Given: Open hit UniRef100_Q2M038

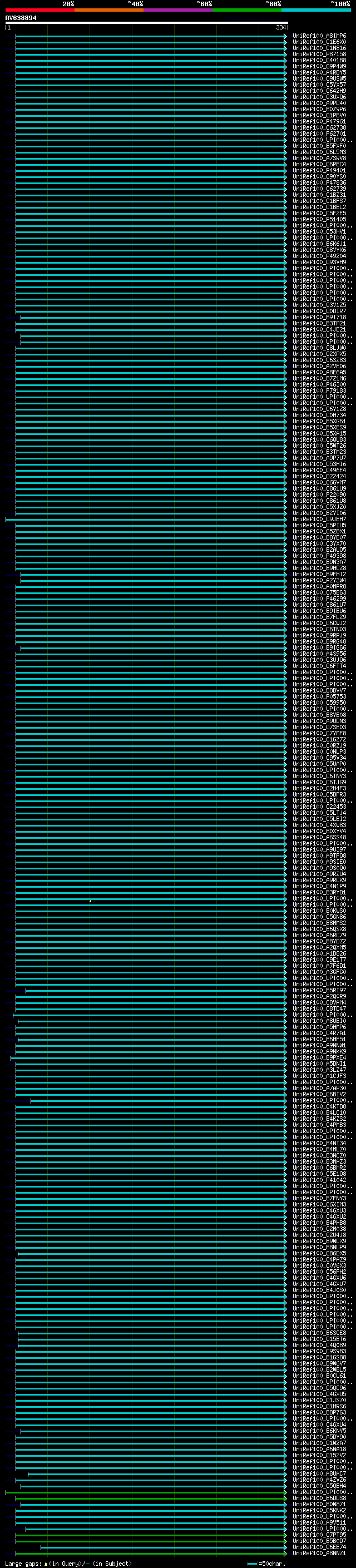Looking at the screenshot, I should pos(319,1229).
